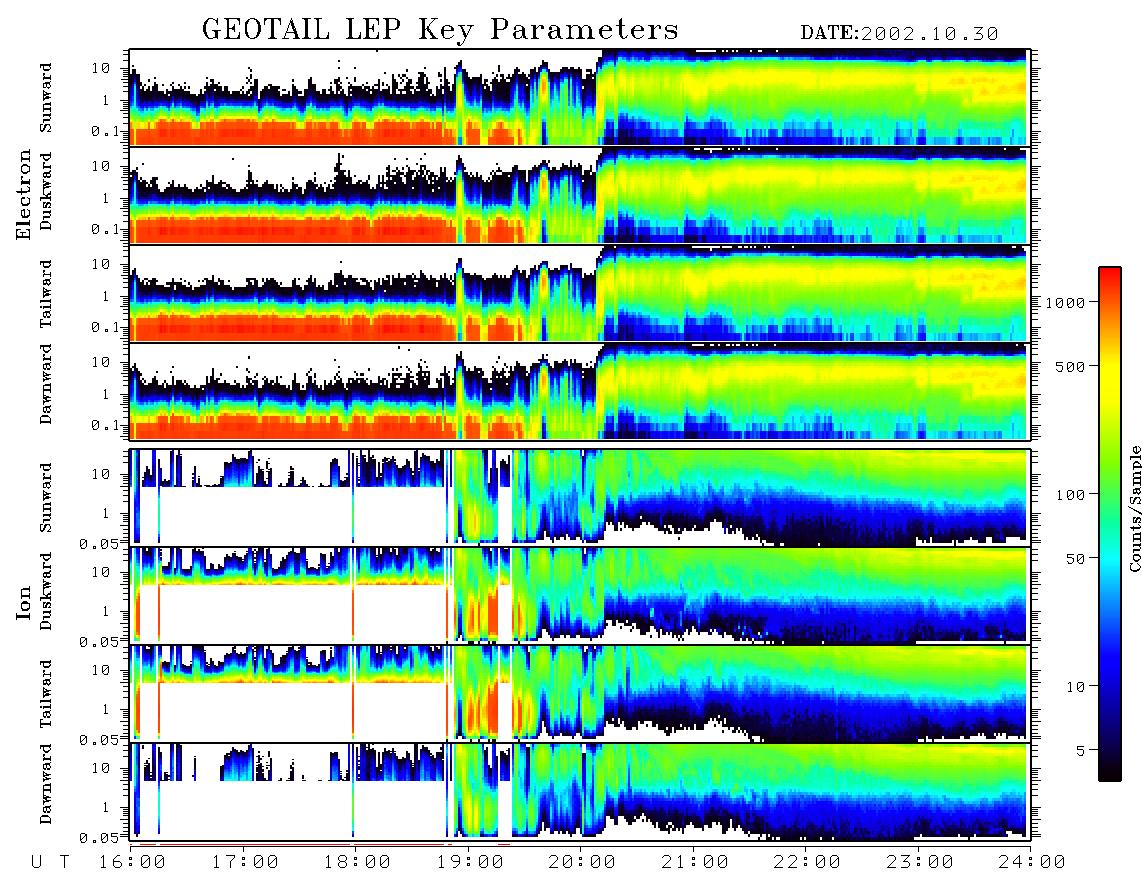
Task: Click inside the Ion Duskward spectrogram panel
Action: [579, 594]
